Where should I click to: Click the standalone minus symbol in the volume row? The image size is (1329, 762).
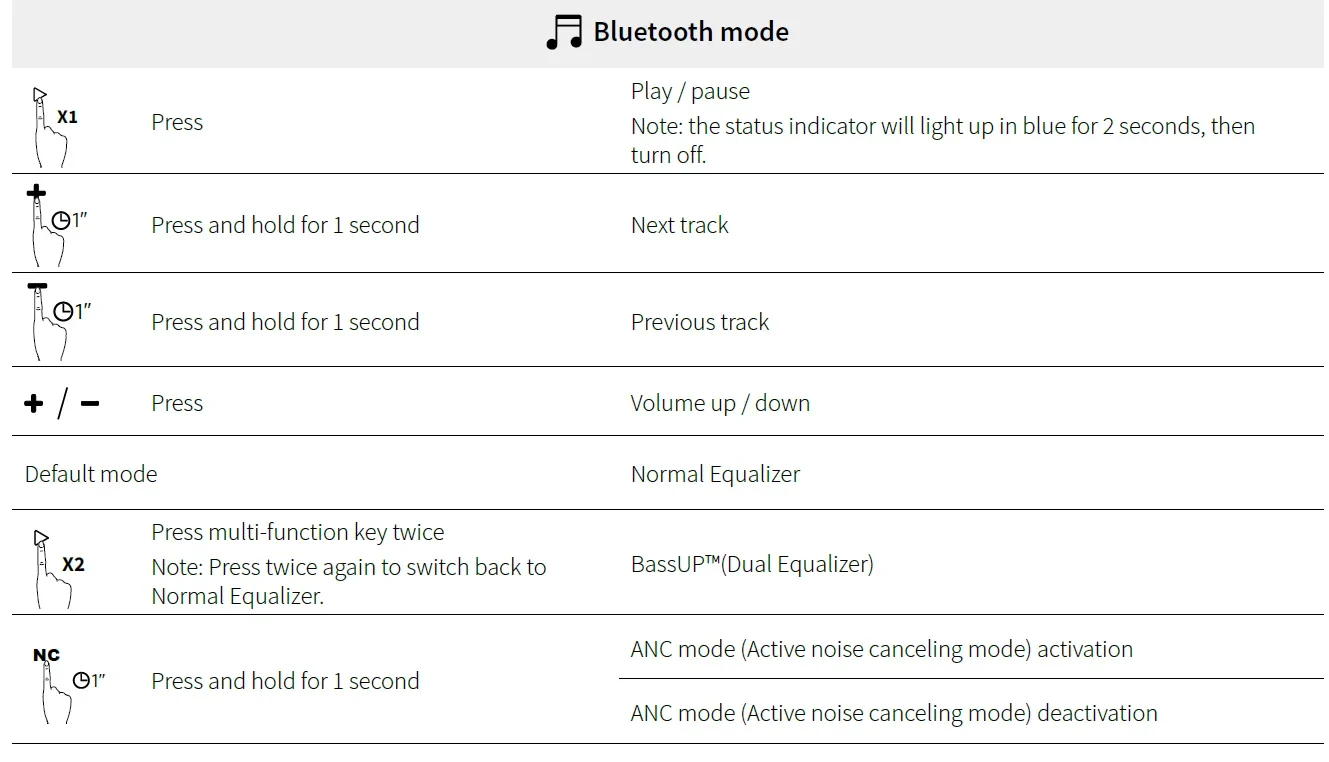coord(90,403)
